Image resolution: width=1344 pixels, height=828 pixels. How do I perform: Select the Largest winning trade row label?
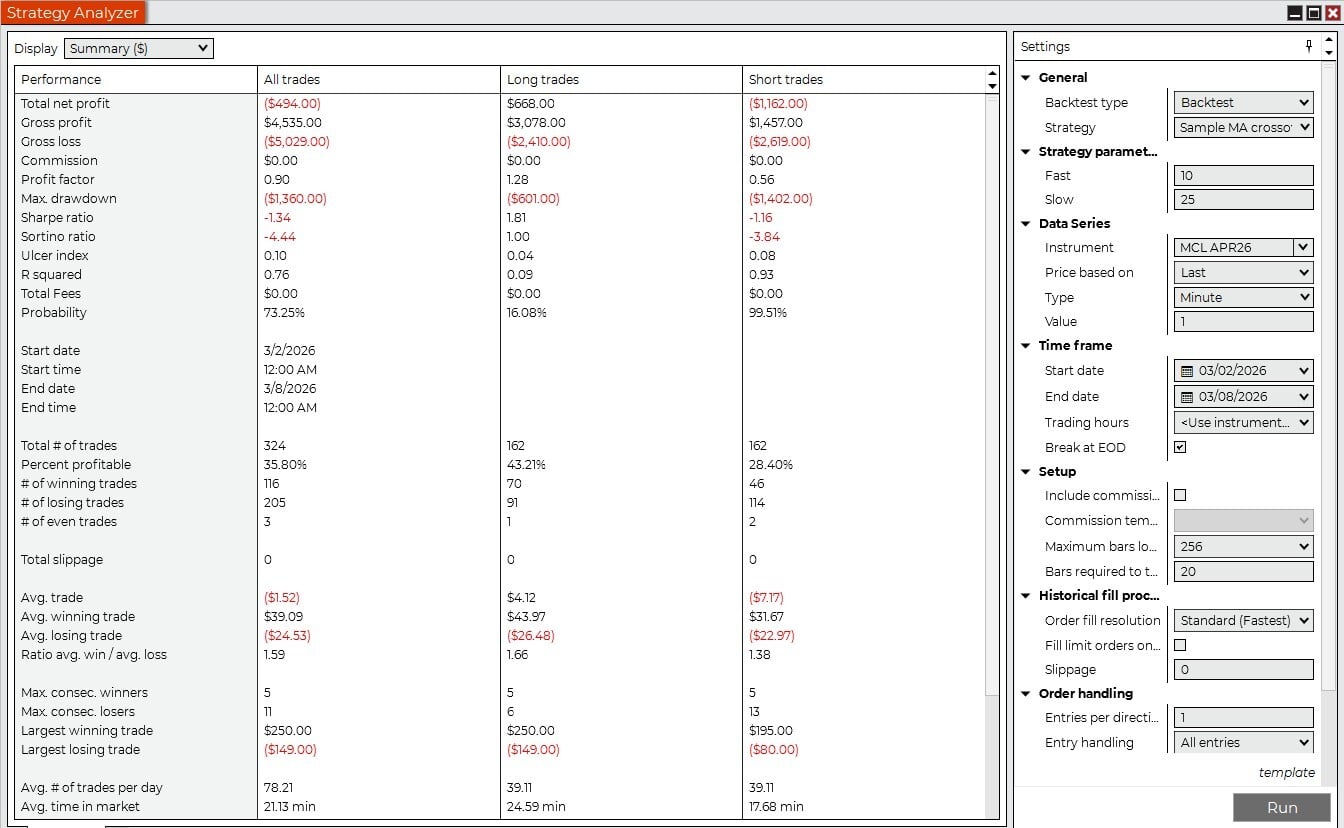point(87,730)
